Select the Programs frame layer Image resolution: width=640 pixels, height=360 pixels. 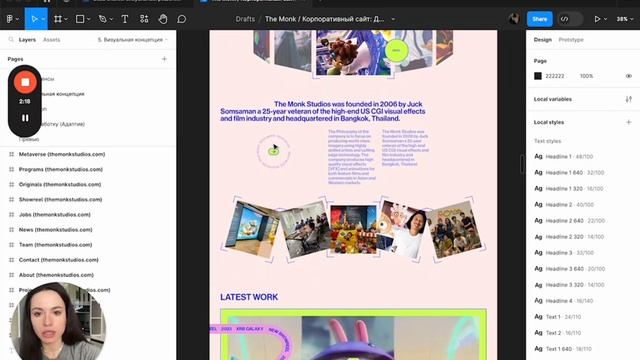(x=61, y=169)
